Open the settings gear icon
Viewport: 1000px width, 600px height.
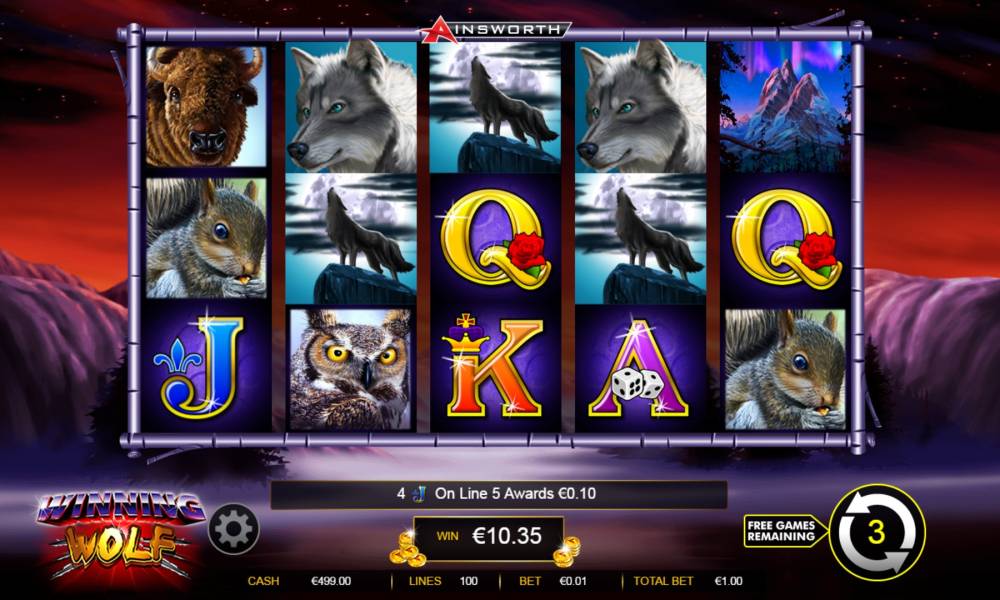(233, 529)
